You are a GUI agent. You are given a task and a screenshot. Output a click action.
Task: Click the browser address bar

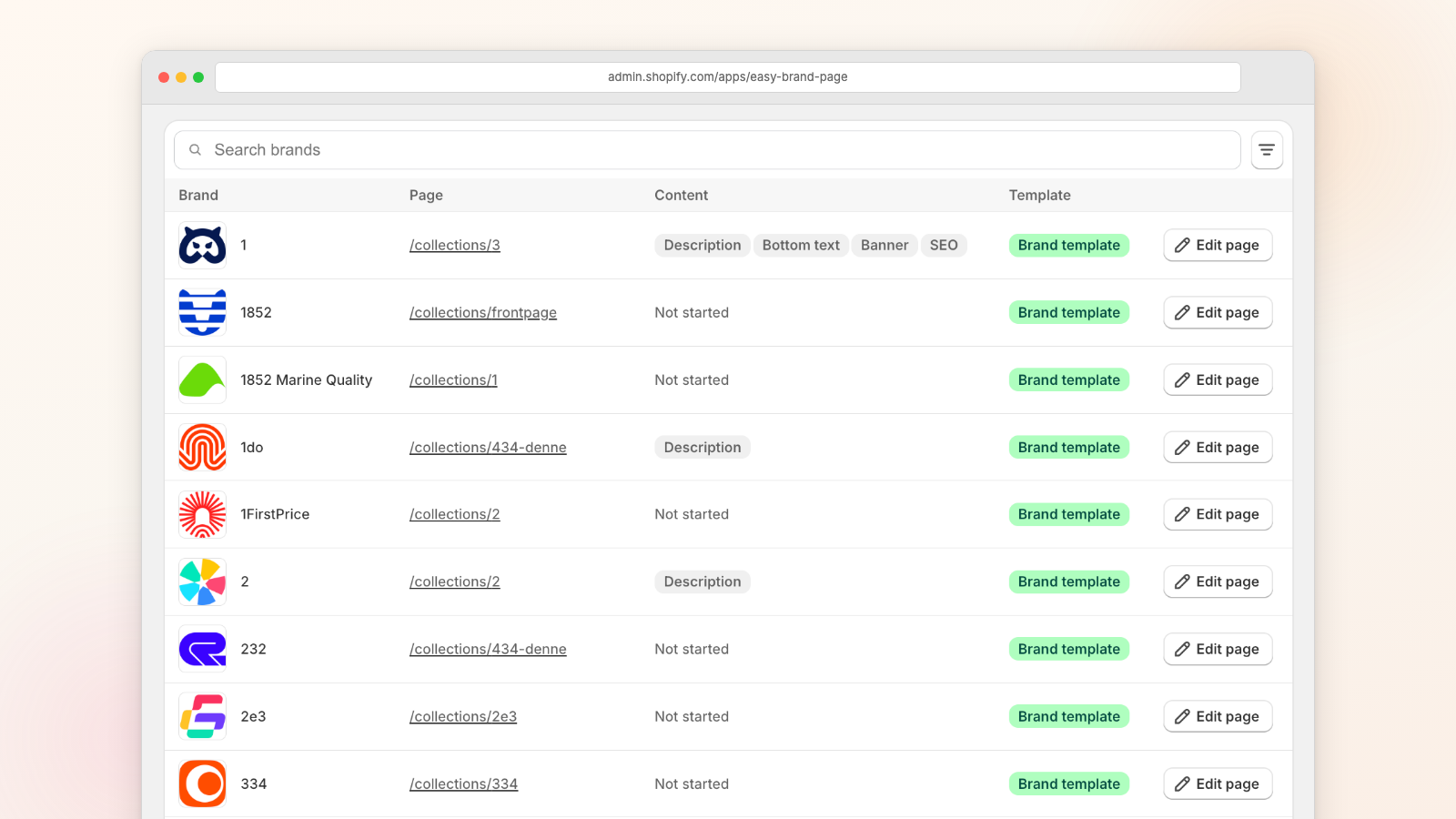[x=728, y=77]
